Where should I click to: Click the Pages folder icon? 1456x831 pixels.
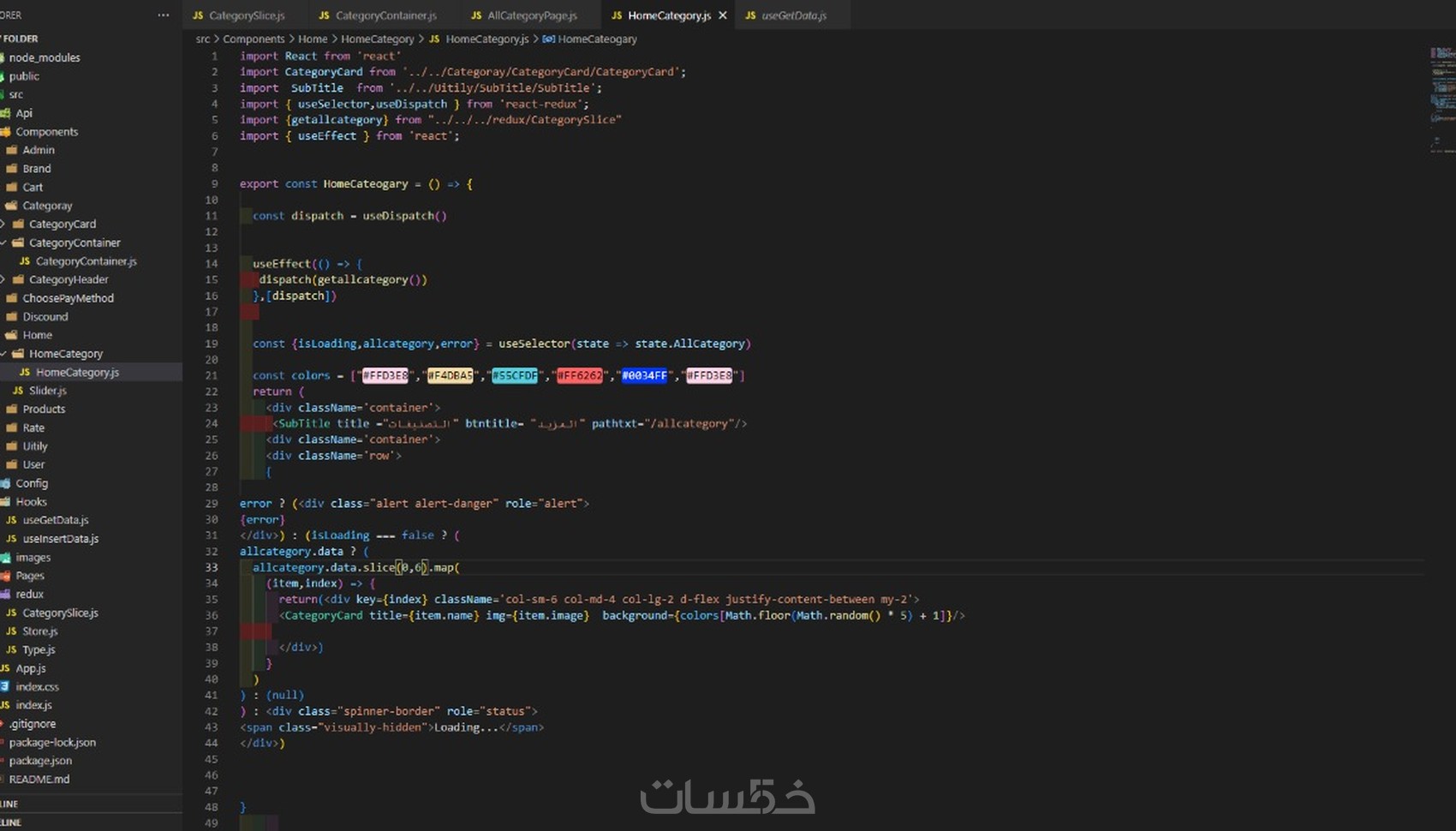point(5,576)
